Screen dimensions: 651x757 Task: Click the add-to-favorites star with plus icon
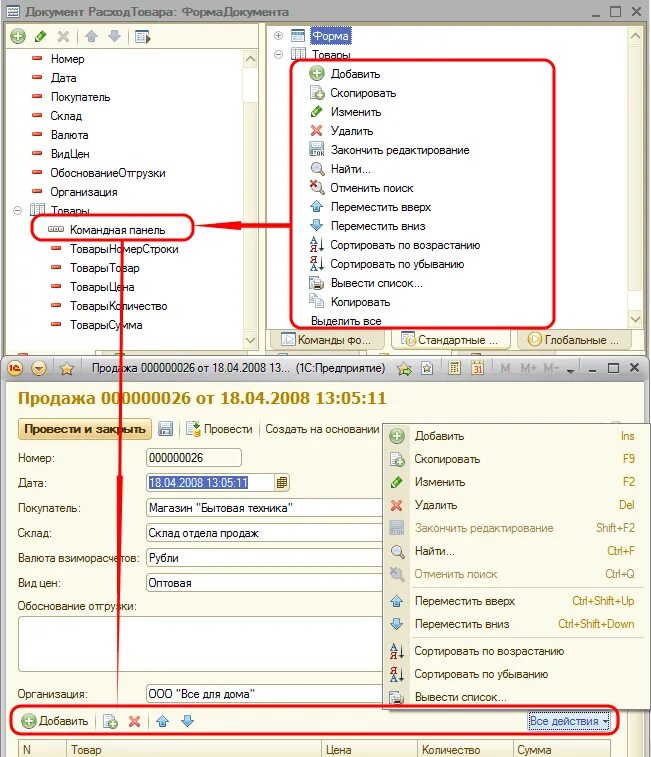(x=404, y=369)
